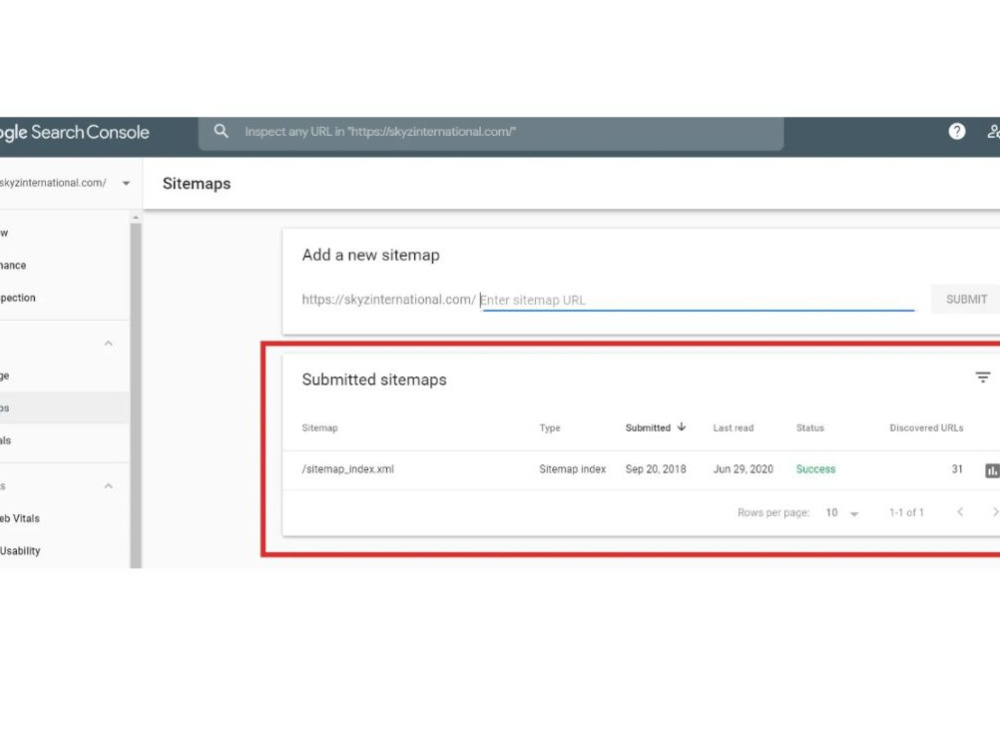Click the Discovered URLs column header
The height and width of the screenshot is (750, 1000).
[x=926, y=428]
